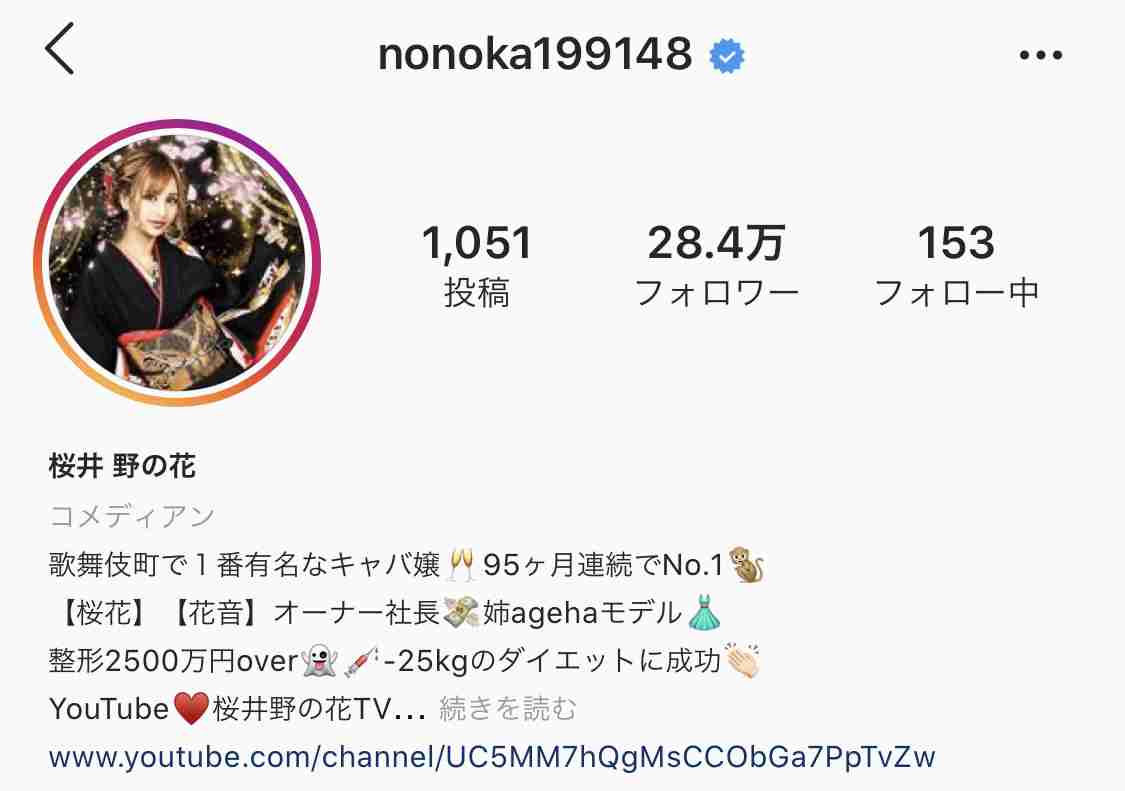
Task: Tap the flying money emoji in bio
Action: pos(461,612)
